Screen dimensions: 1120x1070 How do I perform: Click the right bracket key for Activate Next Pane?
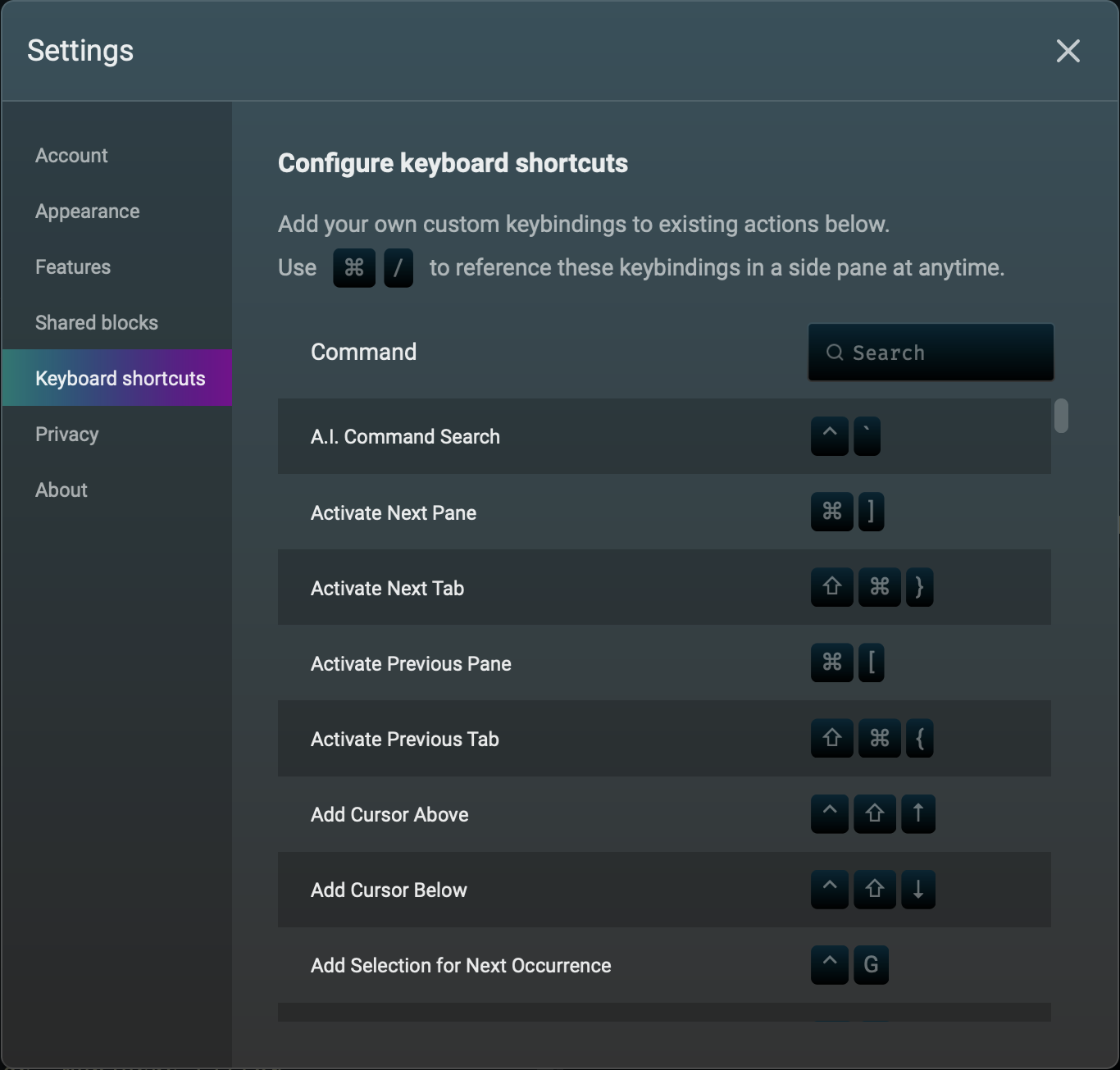point(871,512)
